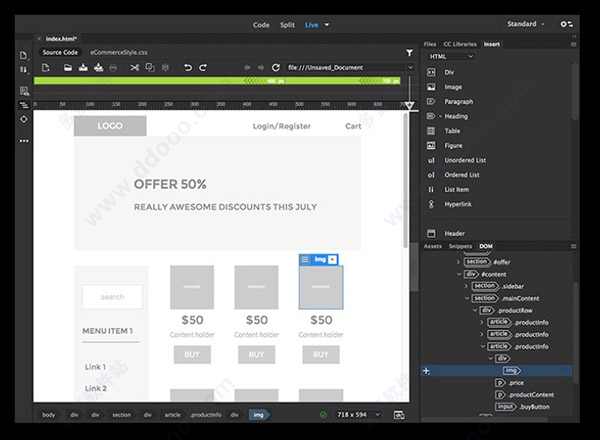Expand the section .sidebar node
The image size is (600, 440).
[466, 286]
